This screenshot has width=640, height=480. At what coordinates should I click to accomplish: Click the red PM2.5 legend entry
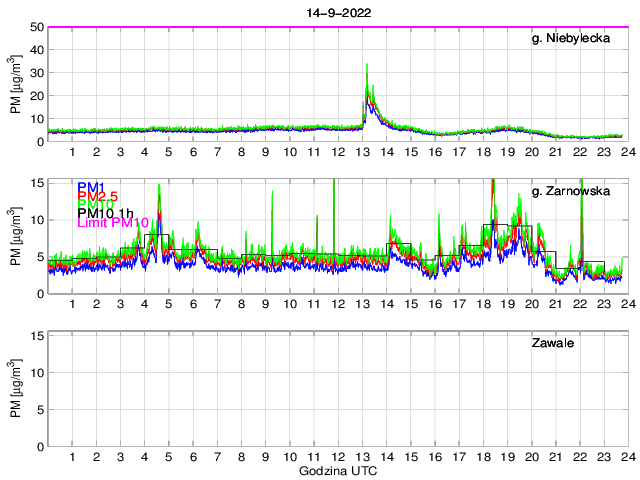pyautogui.click(x=97, y=199)
